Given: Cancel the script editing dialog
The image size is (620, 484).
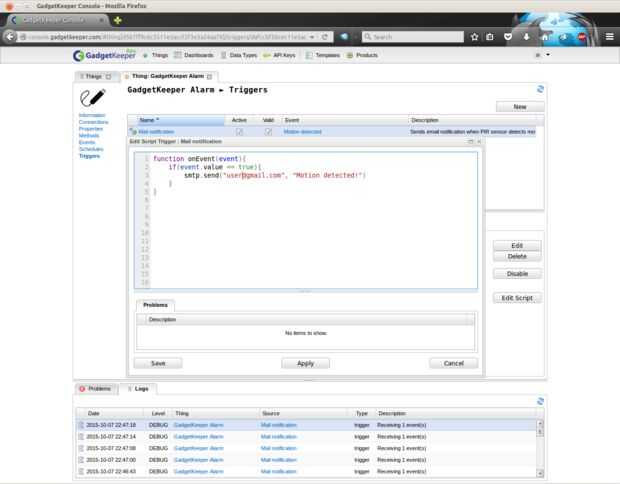Looking at the screenshot, I should pos(454,363).
